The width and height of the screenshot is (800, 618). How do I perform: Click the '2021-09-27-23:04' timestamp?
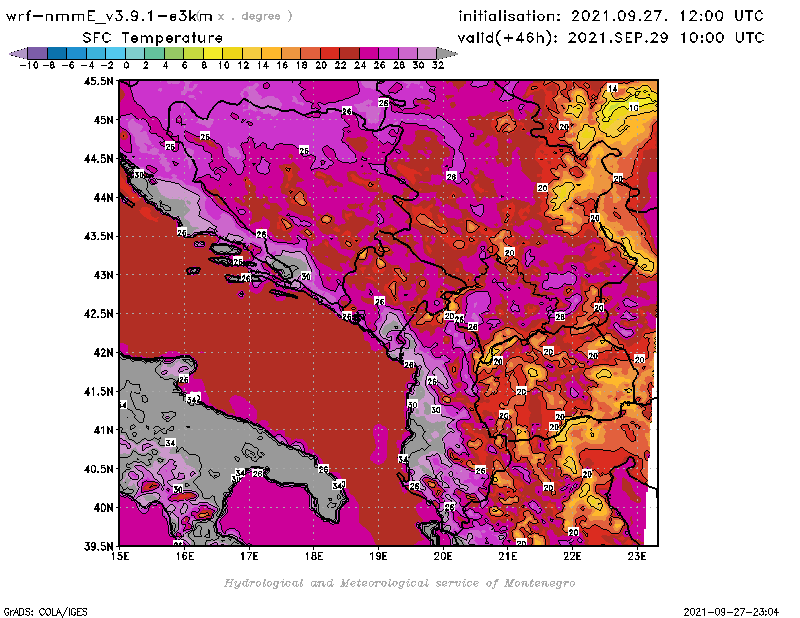(731, 611)
